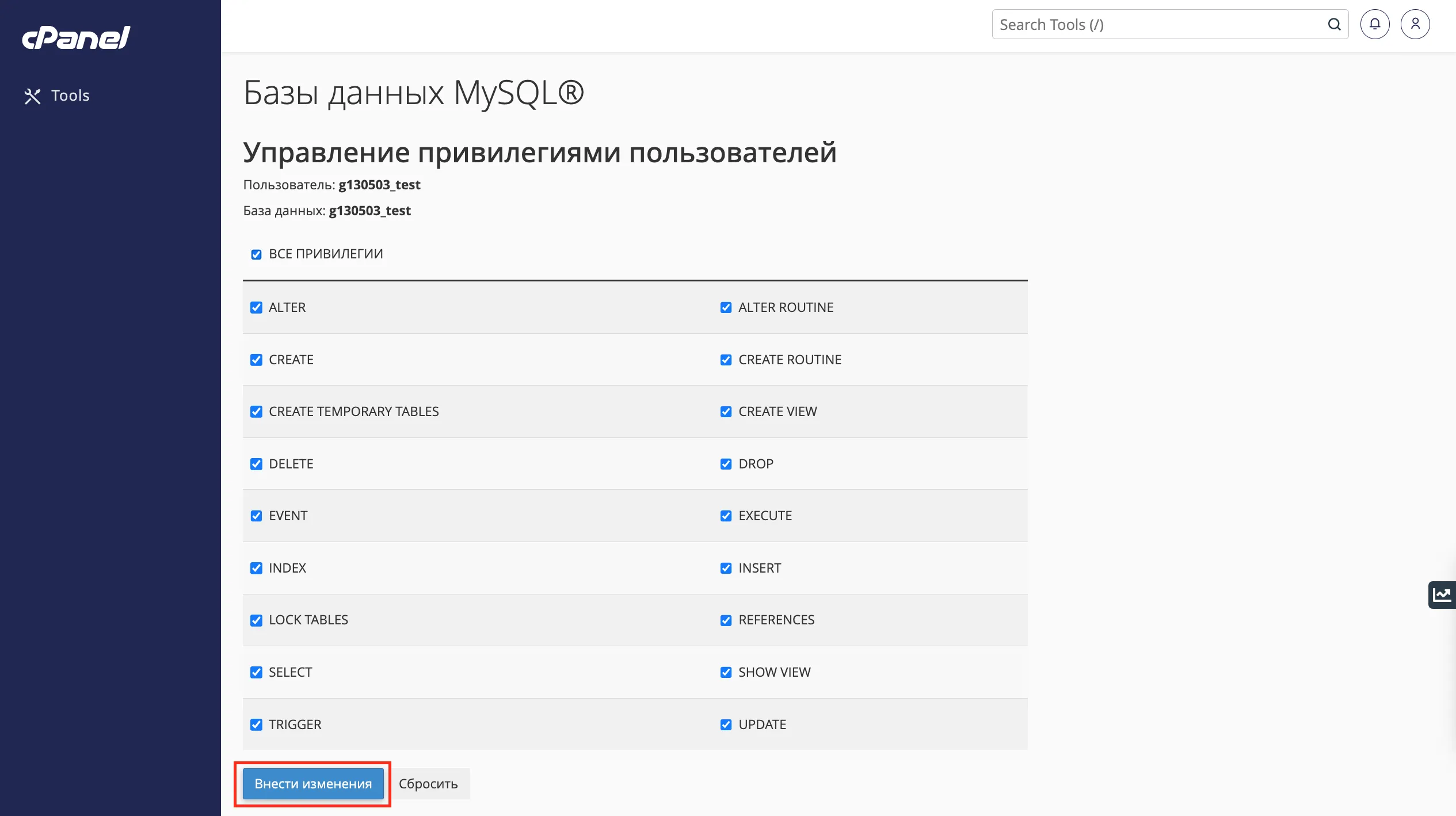Viewport: 1456px width, 816px height.
Task: Uncheck ALTER ROUTINE privilege
Action: point(726,307)
